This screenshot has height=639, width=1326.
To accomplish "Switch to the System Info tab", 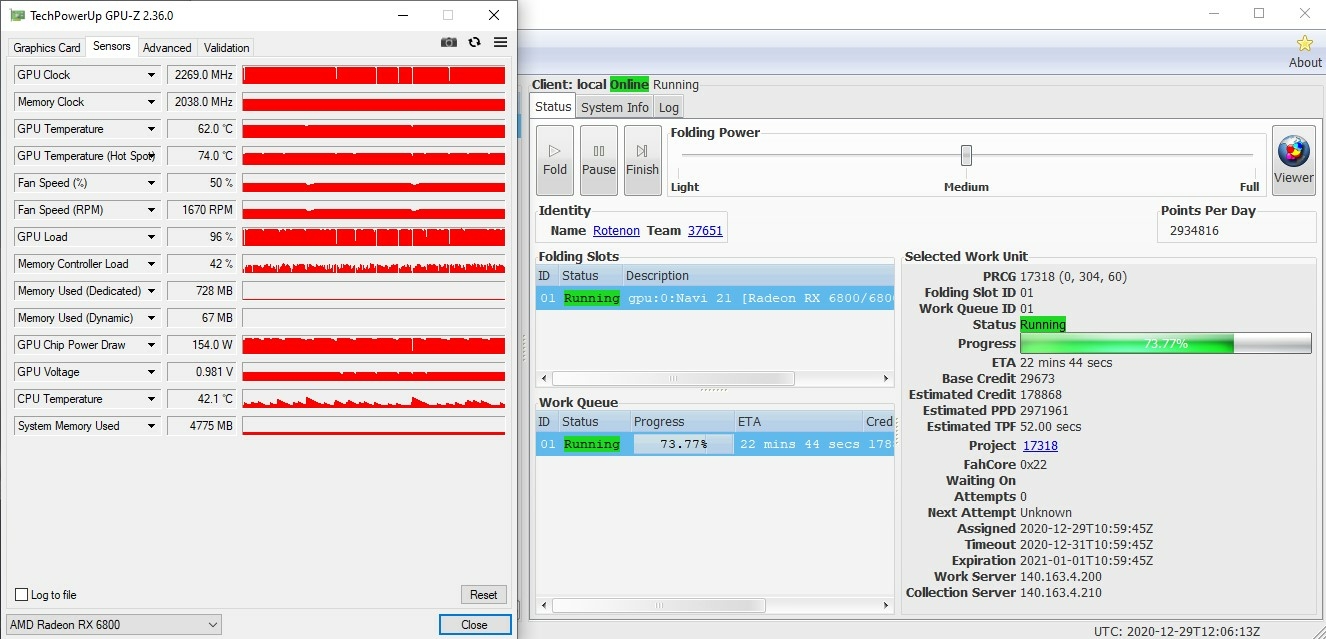I will [x=615, y=108].
